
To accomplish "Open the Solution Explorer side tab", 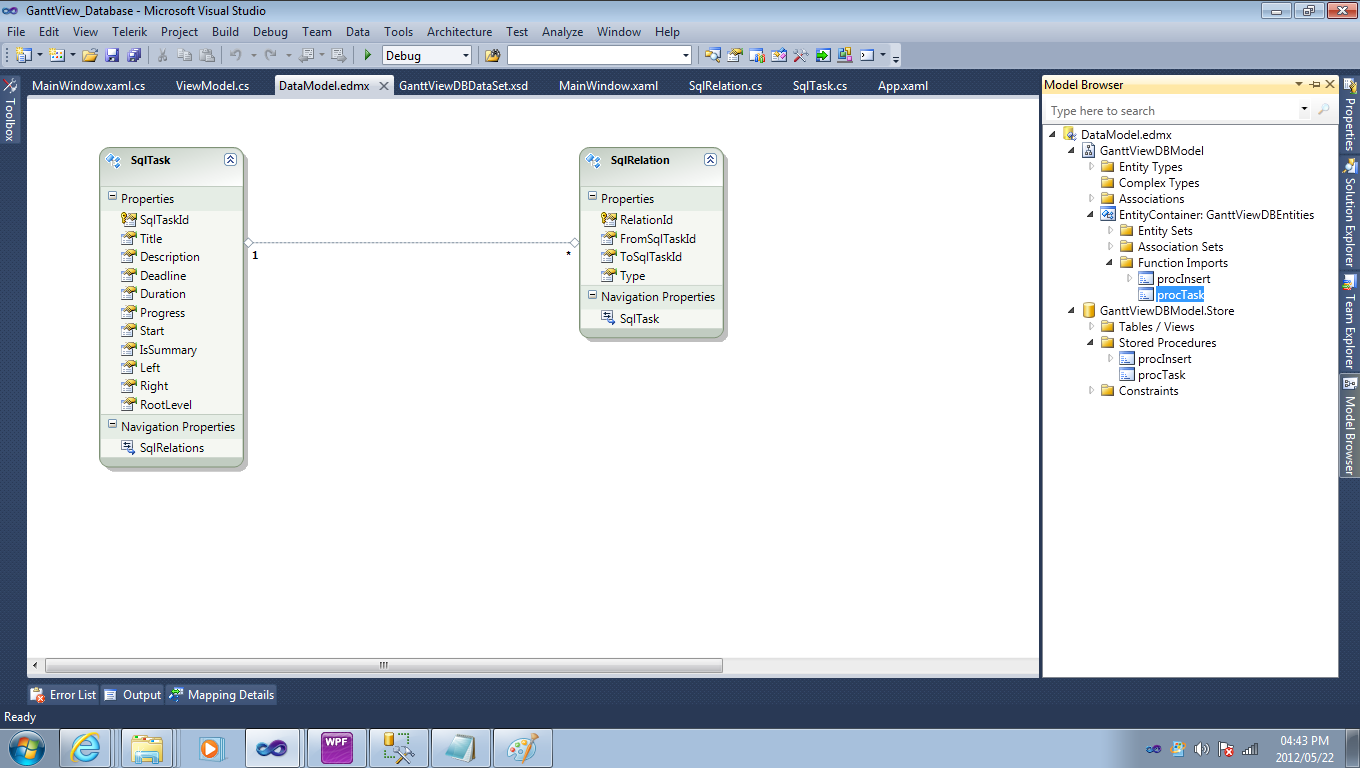I will [x=1349, y=212].
